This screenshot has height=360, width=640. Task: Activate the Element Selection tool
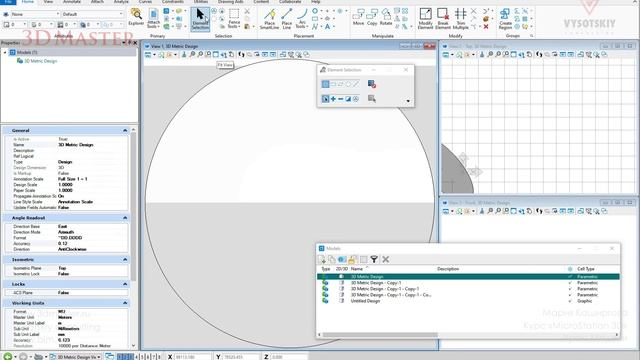point(200,19)
